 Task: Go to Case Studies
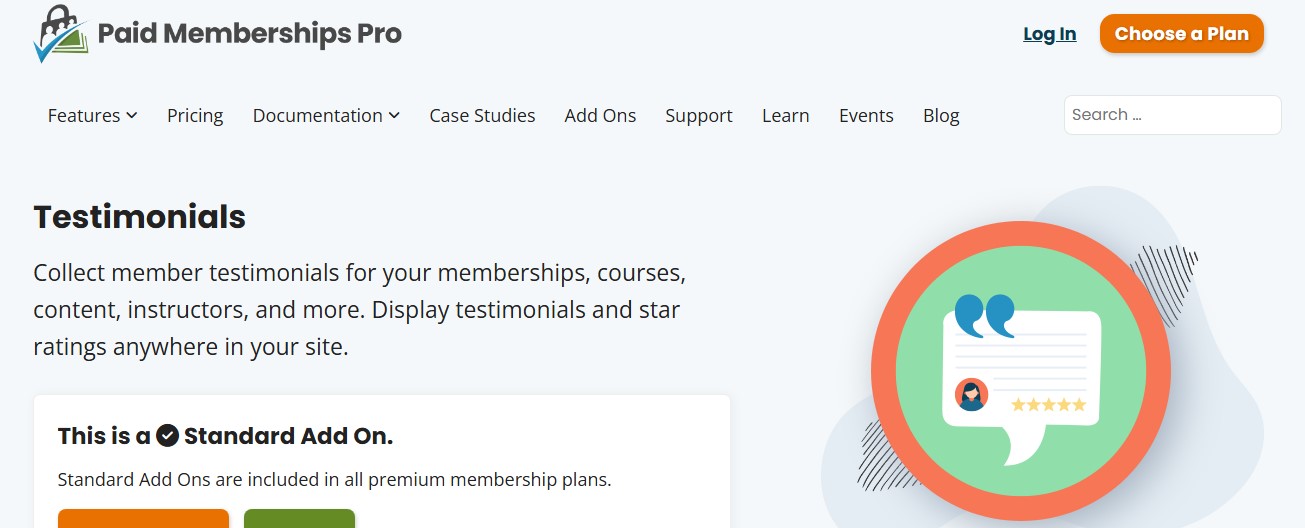pyautogui.click(x=482, y=116)
